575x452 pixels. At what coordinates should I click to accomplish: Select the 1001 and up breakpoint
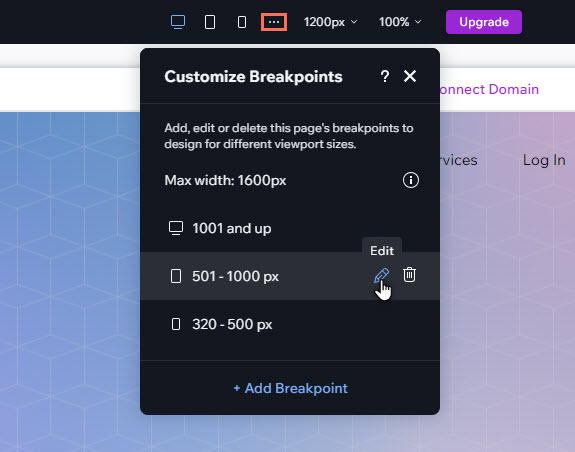(290, 228)
